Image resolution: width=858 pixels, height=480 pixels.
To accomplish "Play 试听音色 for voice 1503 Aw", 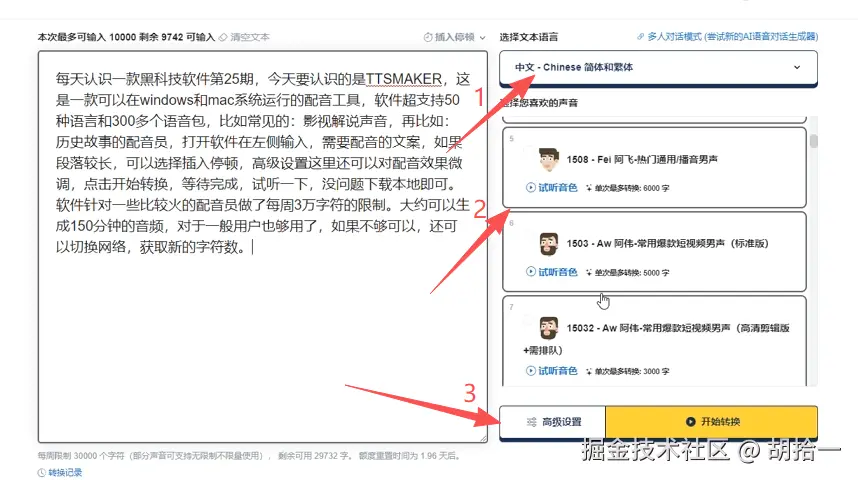I will pyautogui.click(x=552, y=272).
